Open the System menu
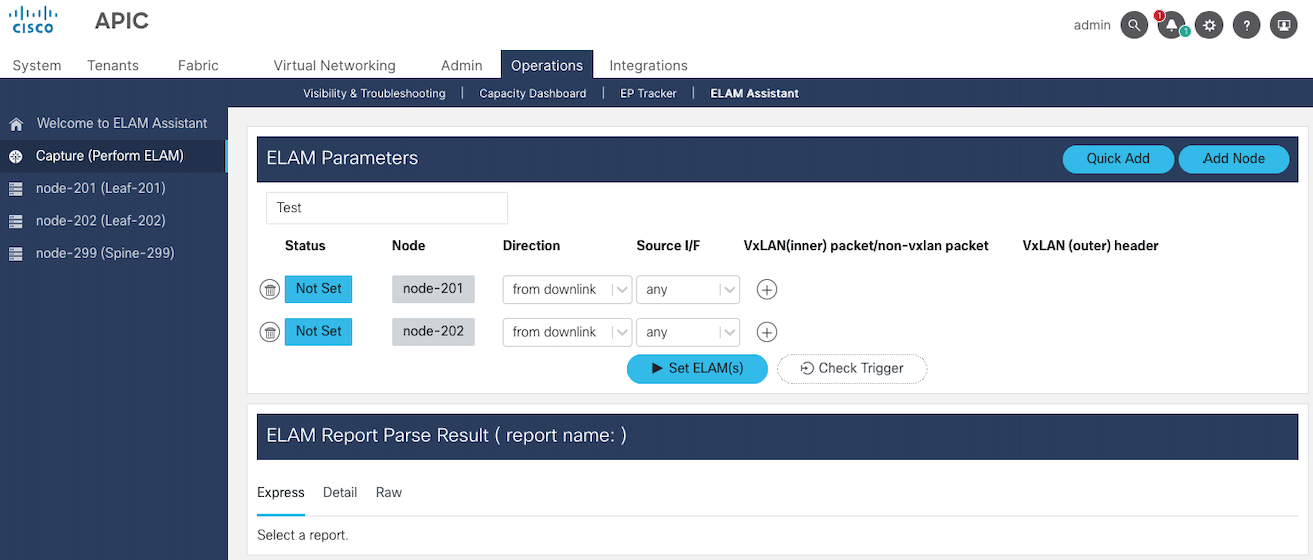The image size is (1313, 560). (x=37, y=65)
